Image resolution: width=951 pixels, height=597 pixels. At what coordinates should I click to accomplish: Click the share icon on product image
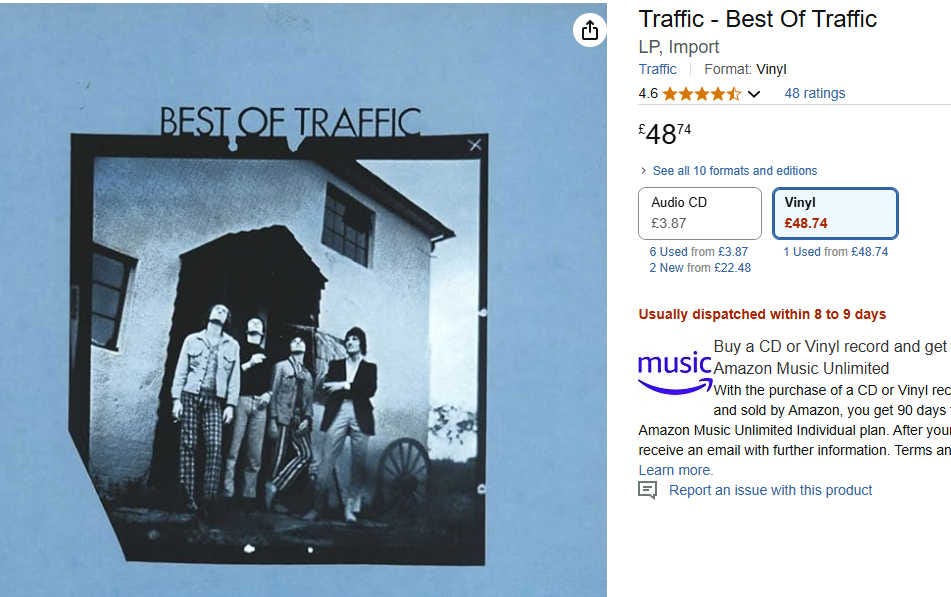pyautogui.click(x=590, y=31)
